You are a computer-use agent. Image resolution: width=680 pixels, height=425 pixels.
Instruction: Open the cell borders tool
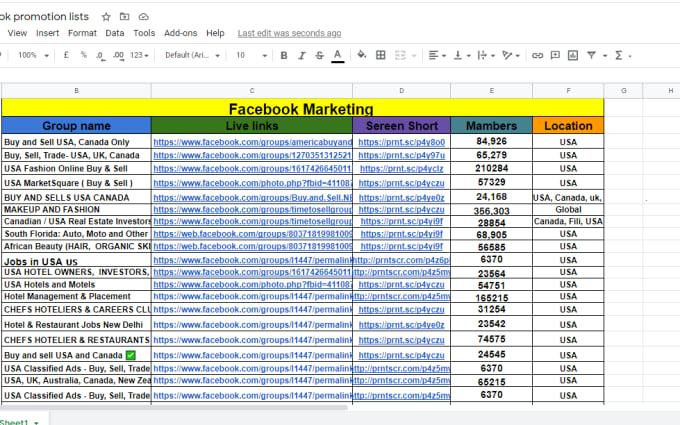click(x=380, y=55)
